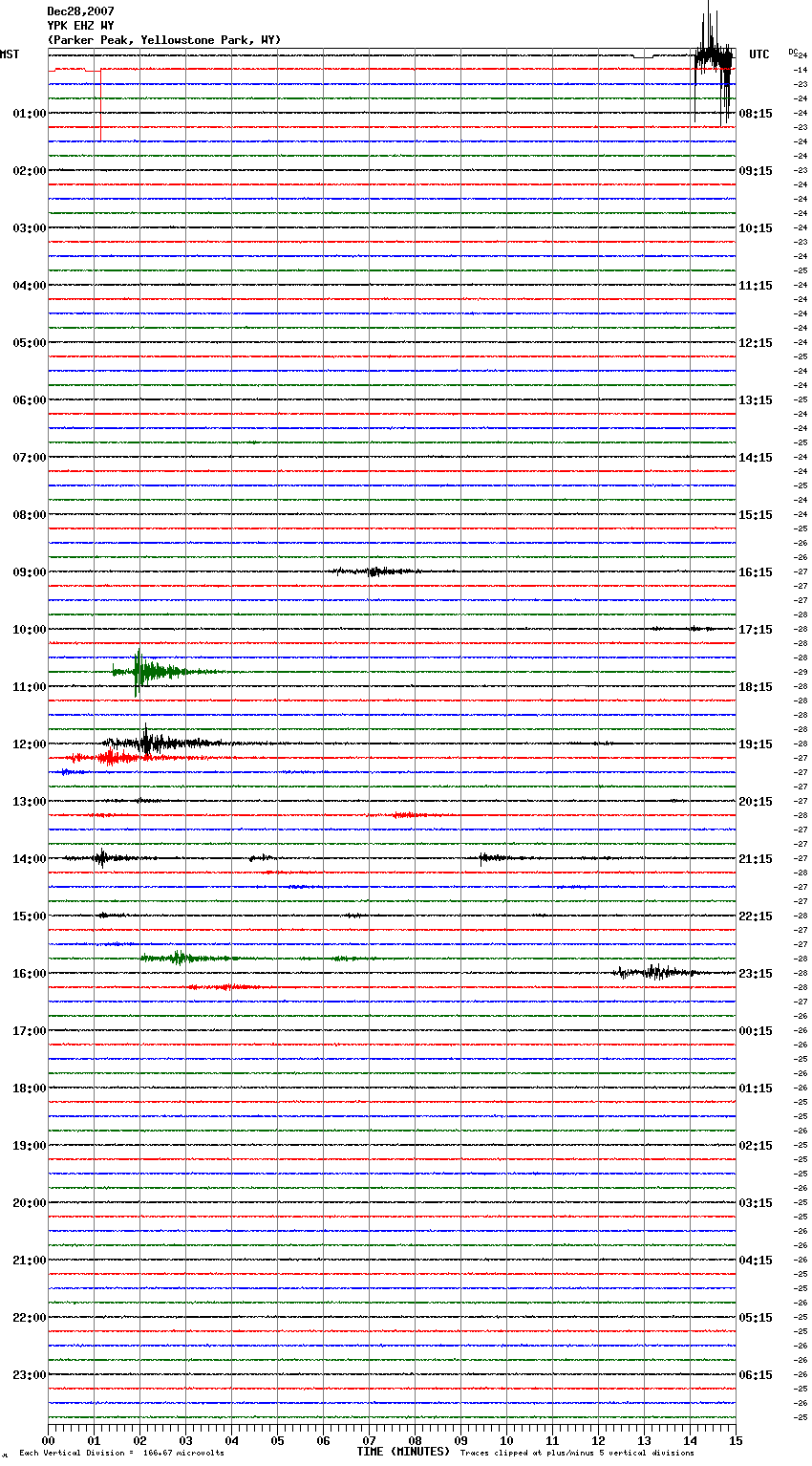This screenshot has height=1466, width=812.
Task: Select the MST hour label "11:00"
Action: point(30,687)
